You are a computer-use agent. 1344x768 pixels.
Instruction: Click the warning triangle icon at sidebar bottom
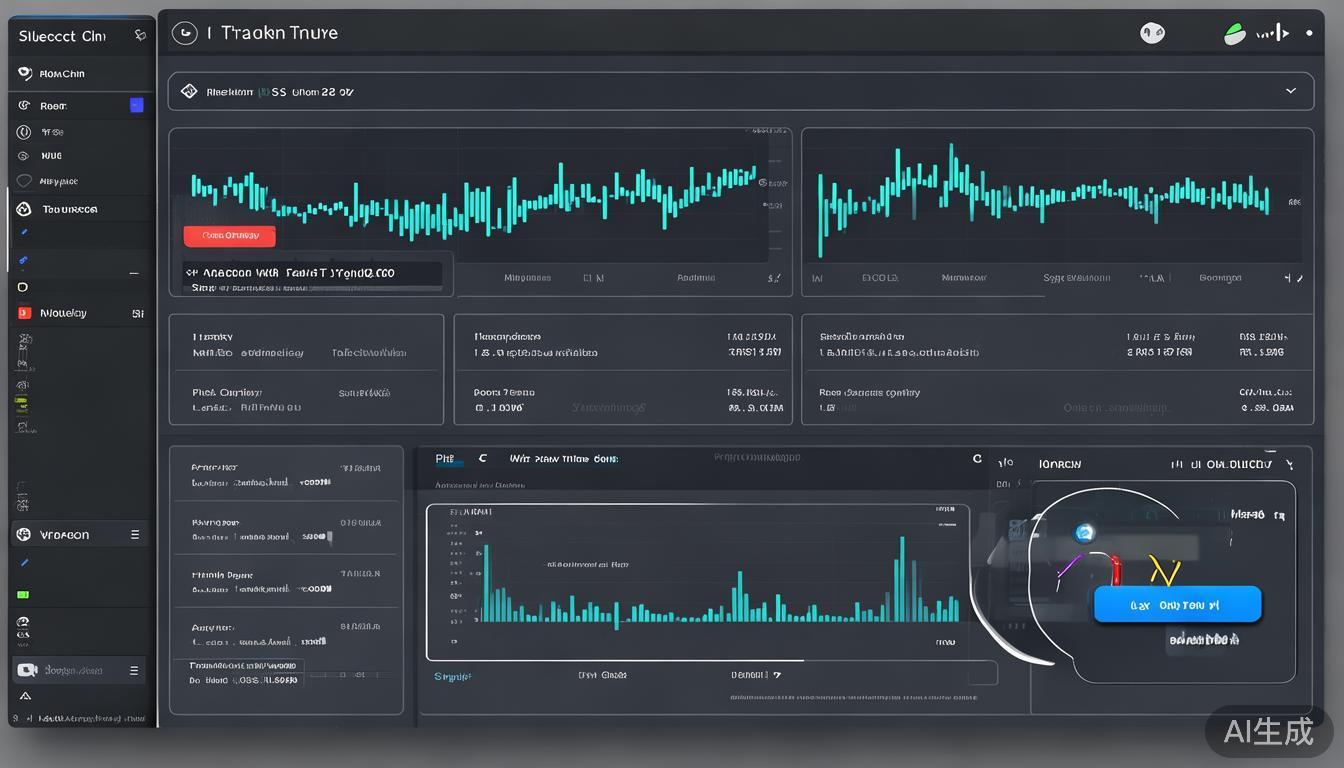click(25, 696)
